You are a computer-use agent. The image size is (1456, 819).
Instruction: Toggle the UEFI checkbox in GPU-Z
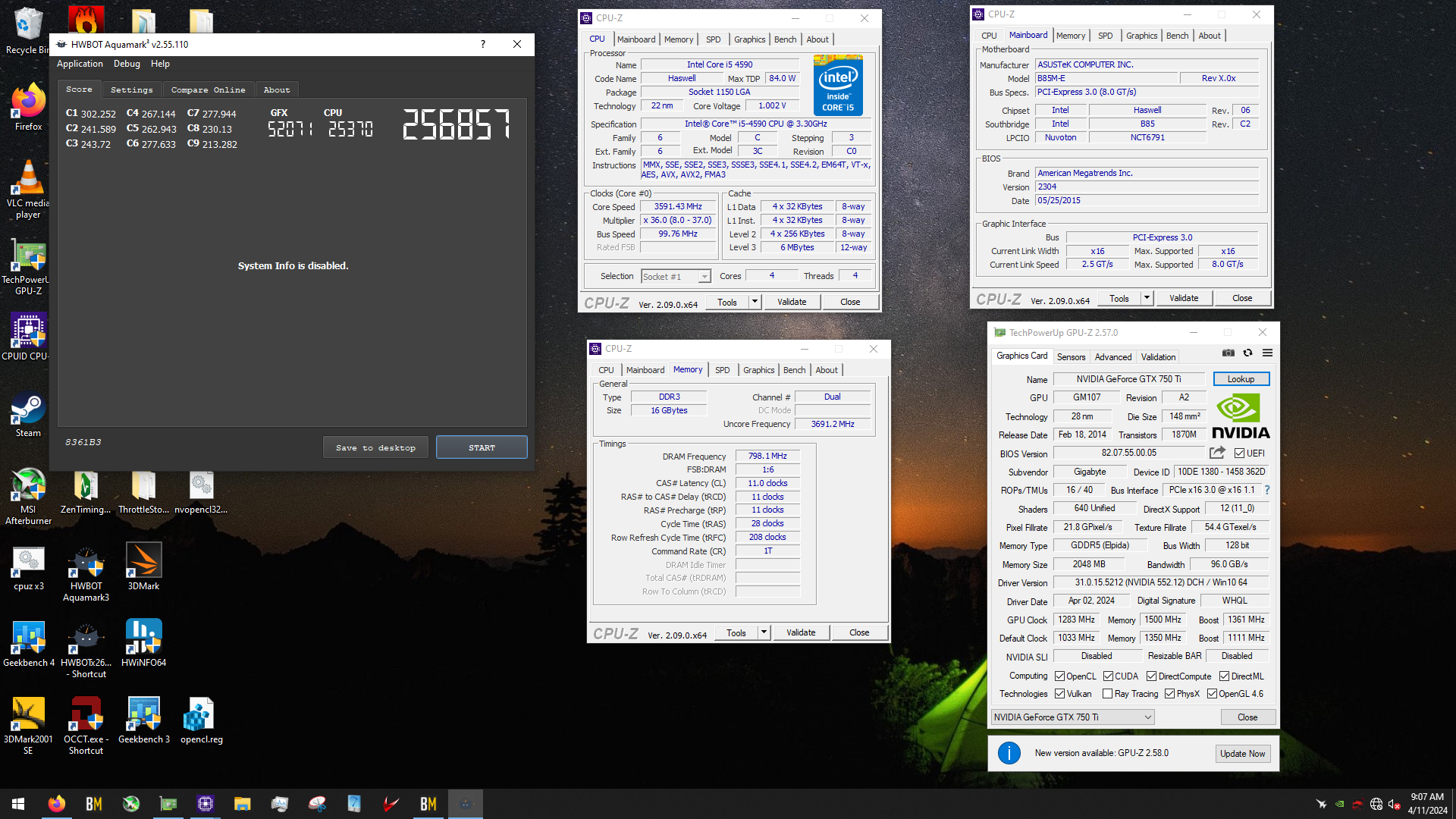coord(1239,453)
